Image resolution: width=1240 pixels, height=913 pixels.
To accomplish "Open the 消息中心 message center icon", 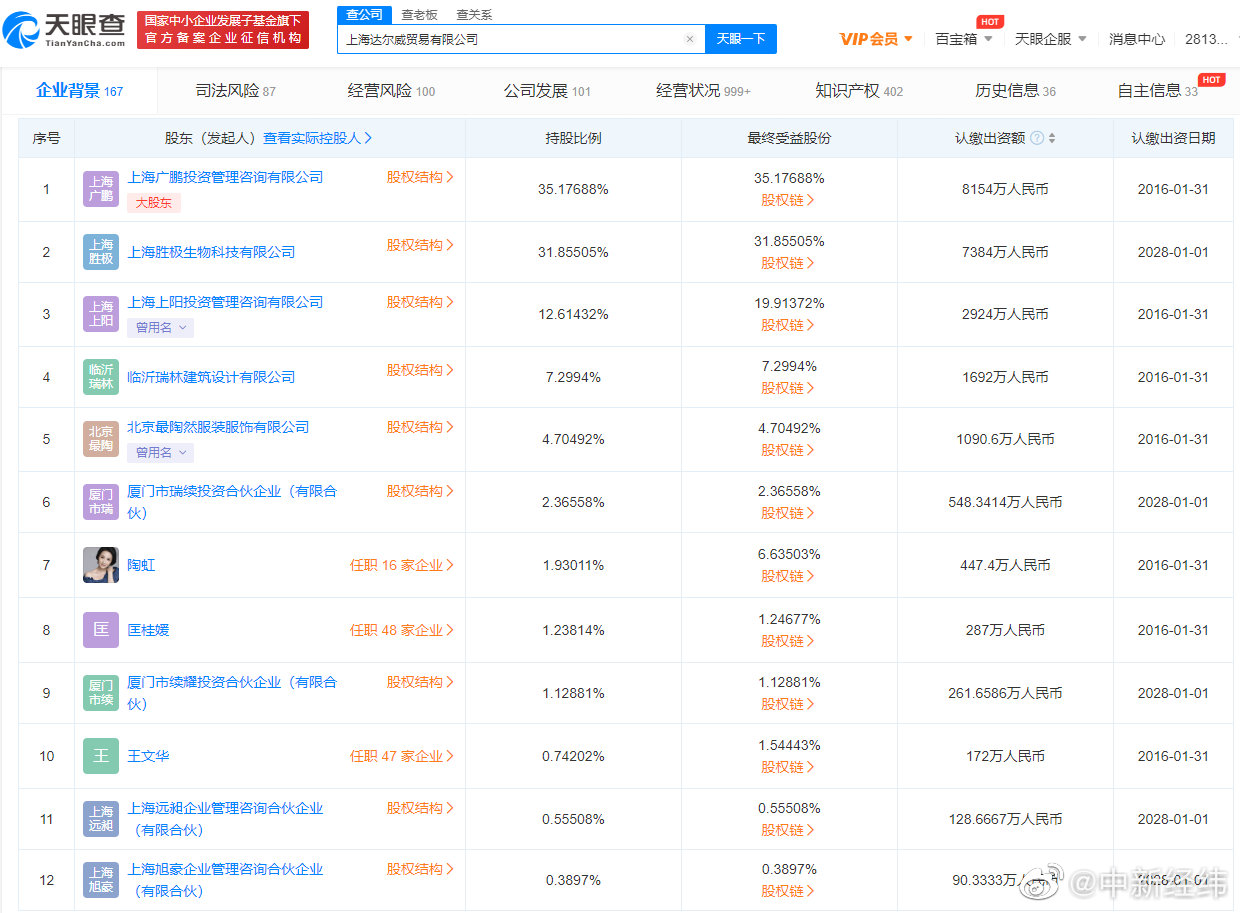I will [1137, 38].
